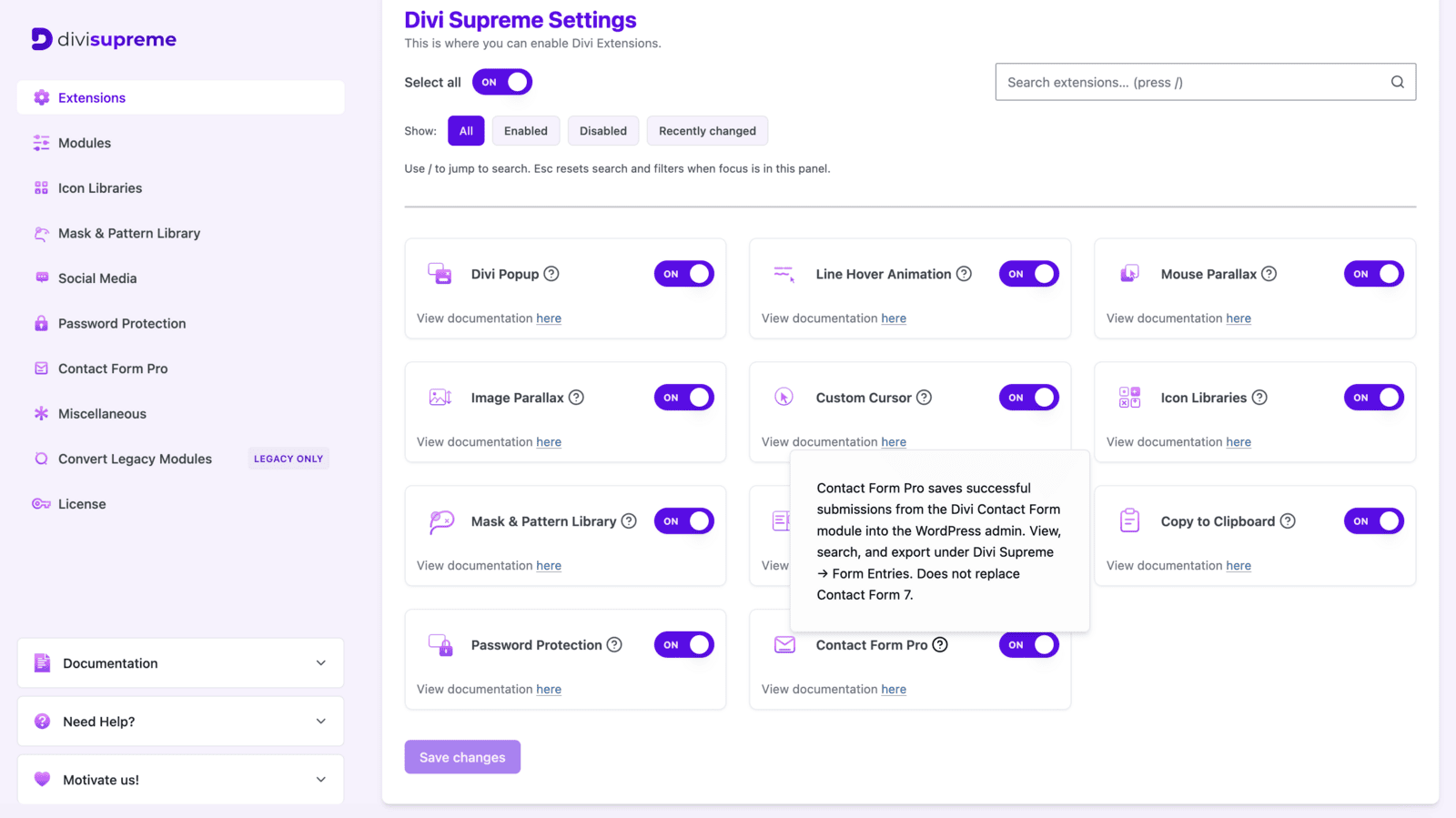Turn off Mask & Pattern Library toggle
This screenshot has height=818, width=1456.
[684, 521]
